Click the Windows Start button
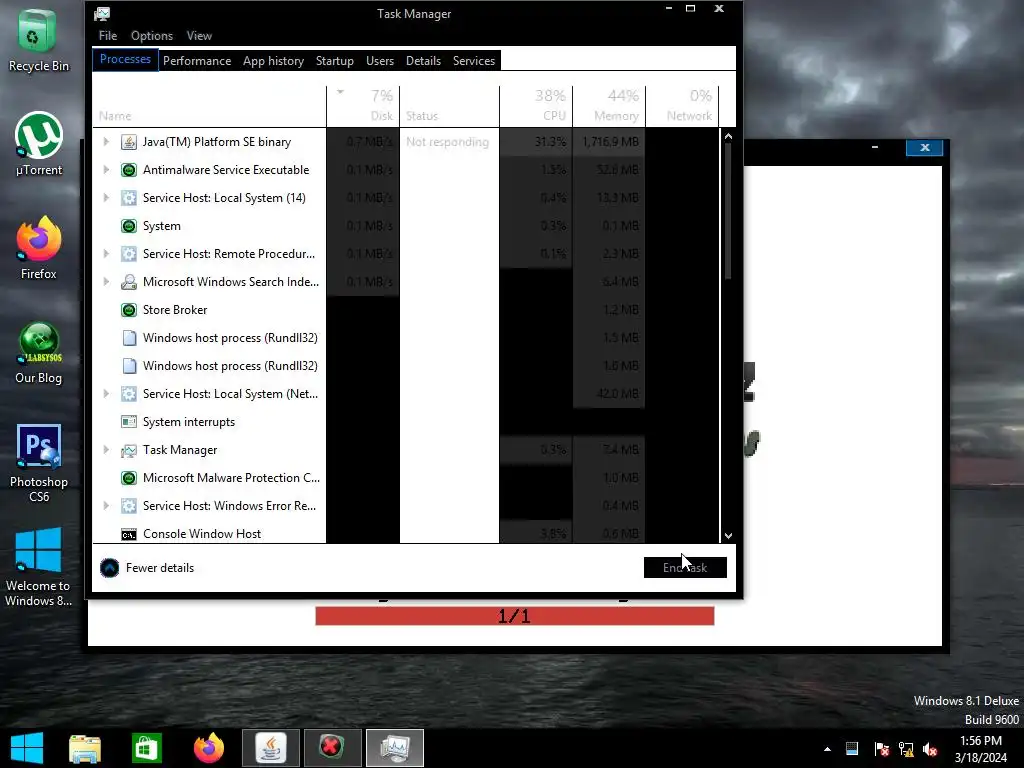 (27, 748)
